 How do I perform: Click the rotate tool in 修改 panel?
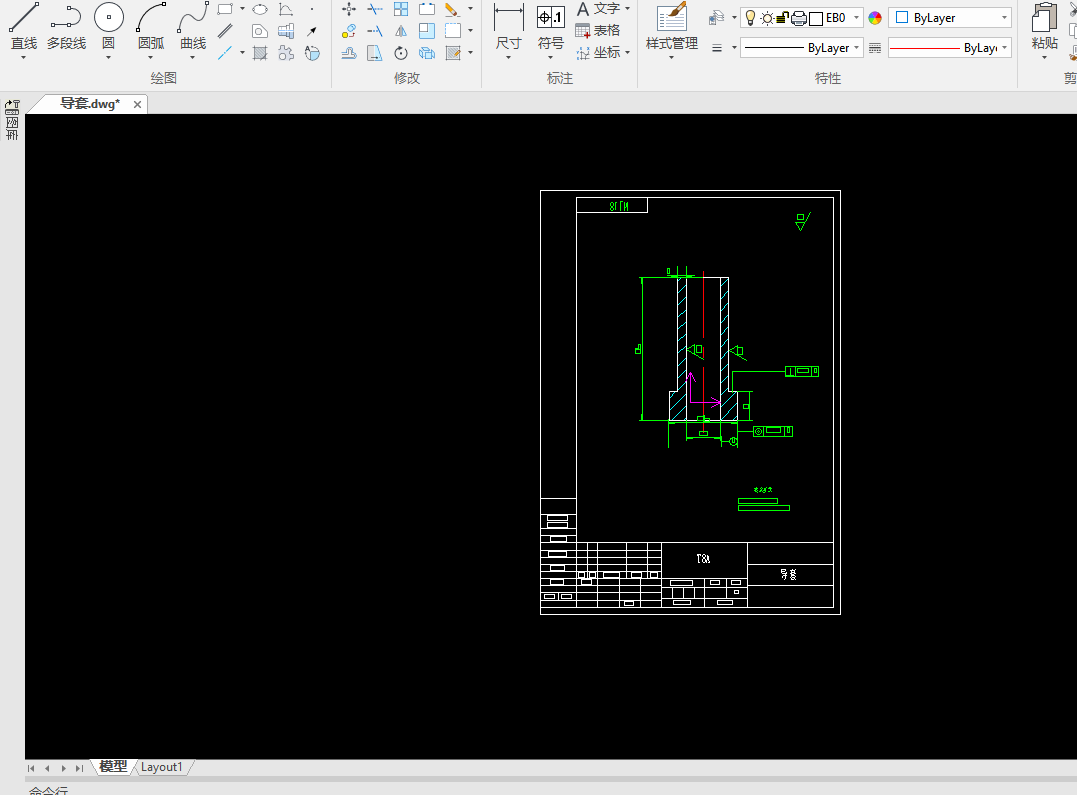coord(401,53)
